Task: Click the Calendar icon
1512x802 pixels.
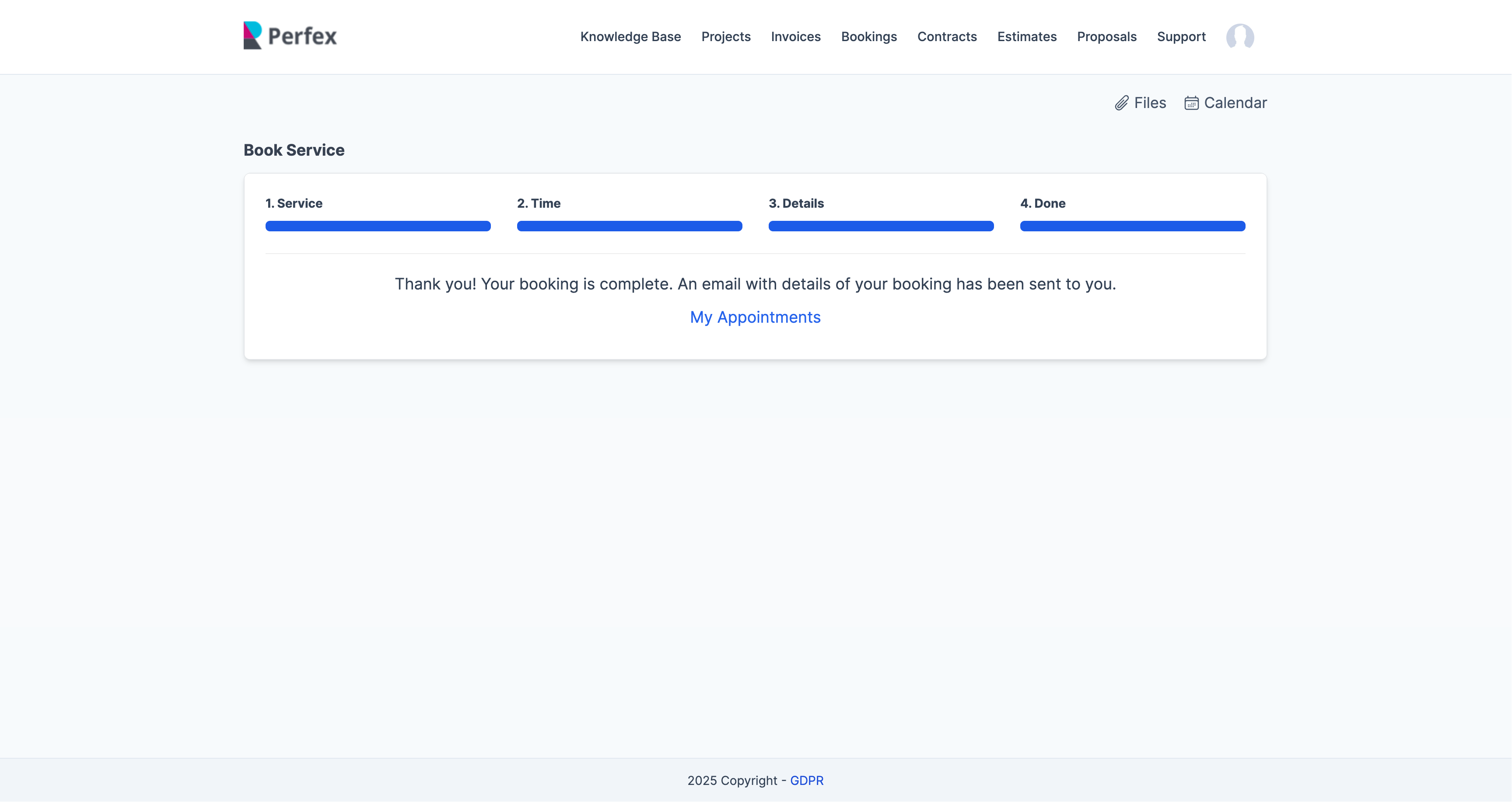Action: (1191, 103)
